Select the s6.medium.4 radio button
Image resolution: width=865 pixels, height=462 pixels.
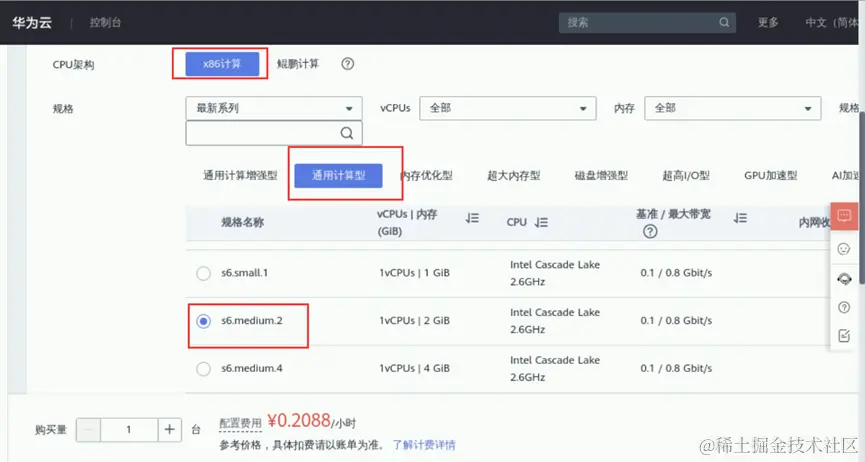[204, 369]
